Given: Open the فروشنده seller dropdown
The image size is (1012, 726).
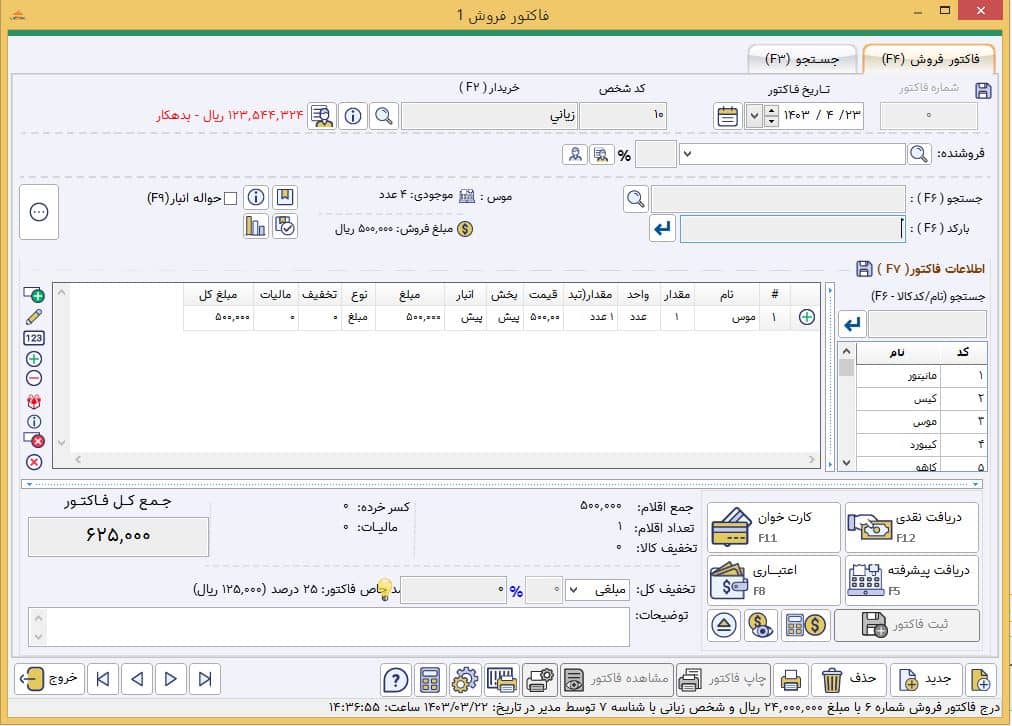Looking at the screenshot, I should [x=687, y=154].
